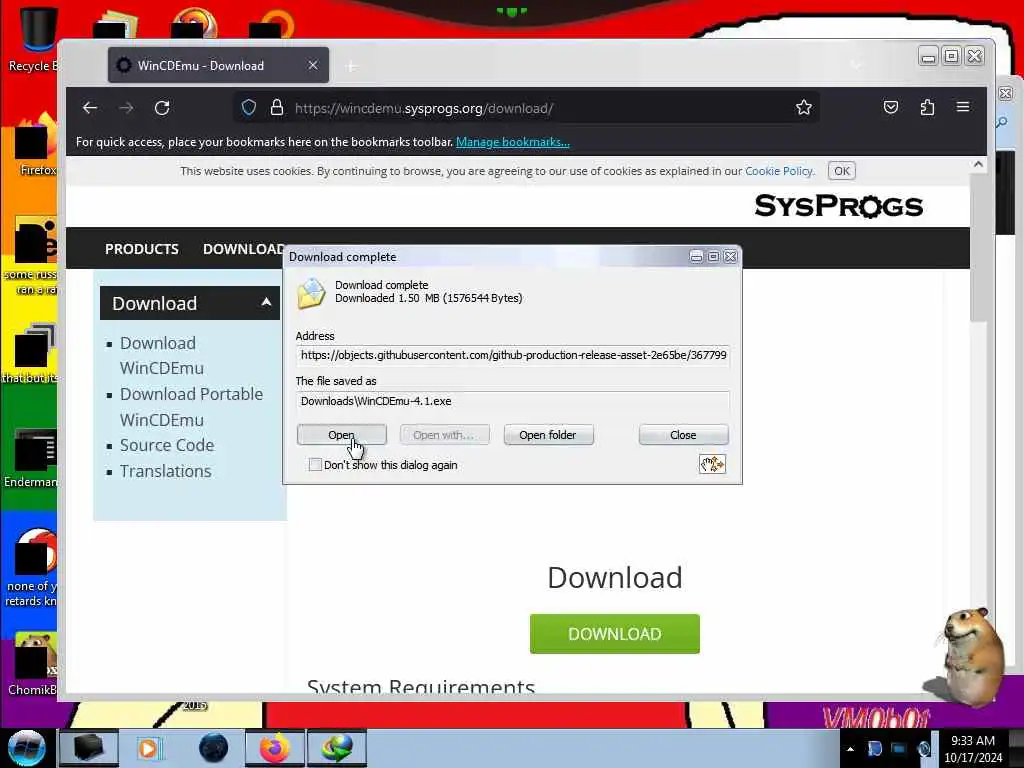Click the Address field in the dialog

513,355
